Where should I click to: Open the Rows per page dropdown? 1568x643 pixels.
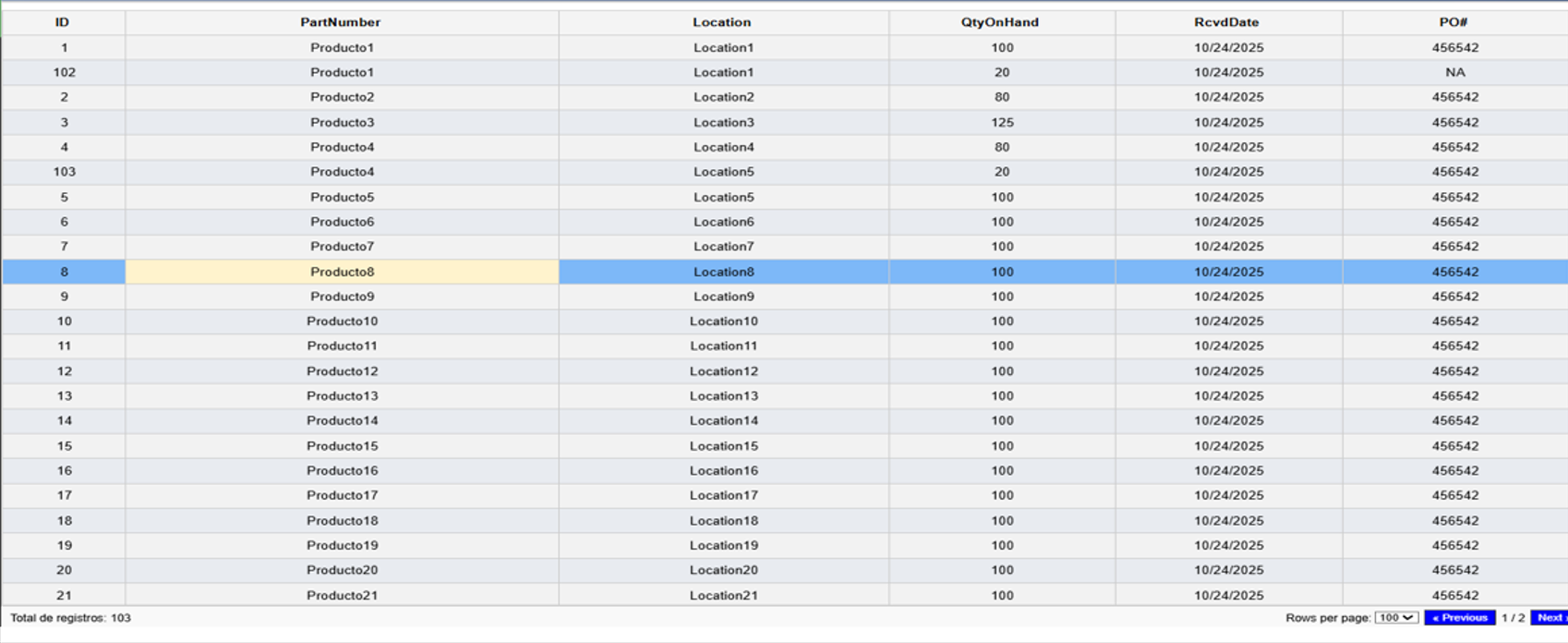[1396, 618]
